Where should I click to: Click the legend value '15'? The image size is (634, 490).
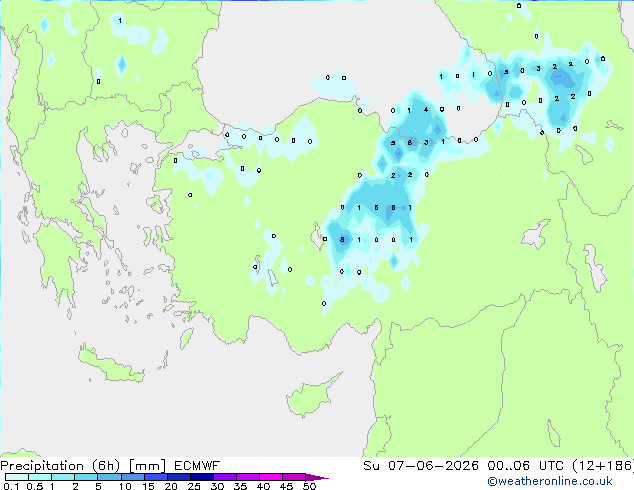[148, 486]
